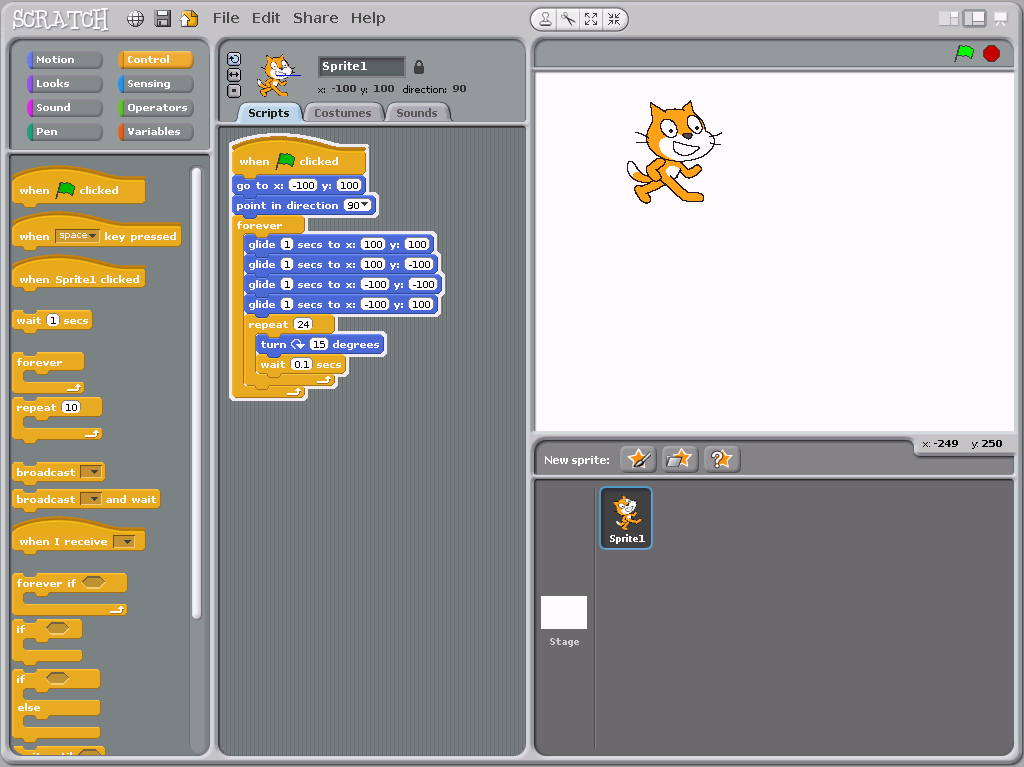
Task: Click the Scratch logo
Action: tap(60, 20)
